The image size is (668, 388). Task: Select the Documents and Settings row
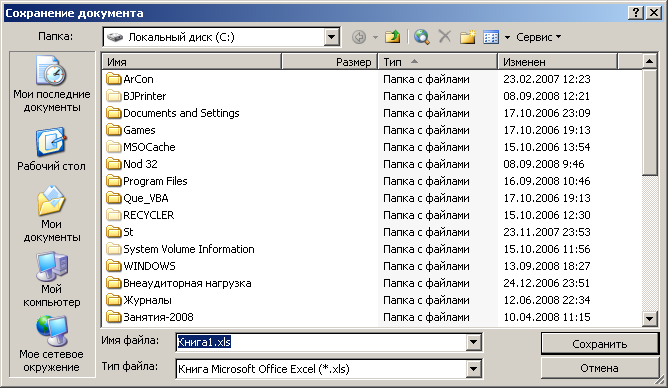371,113
